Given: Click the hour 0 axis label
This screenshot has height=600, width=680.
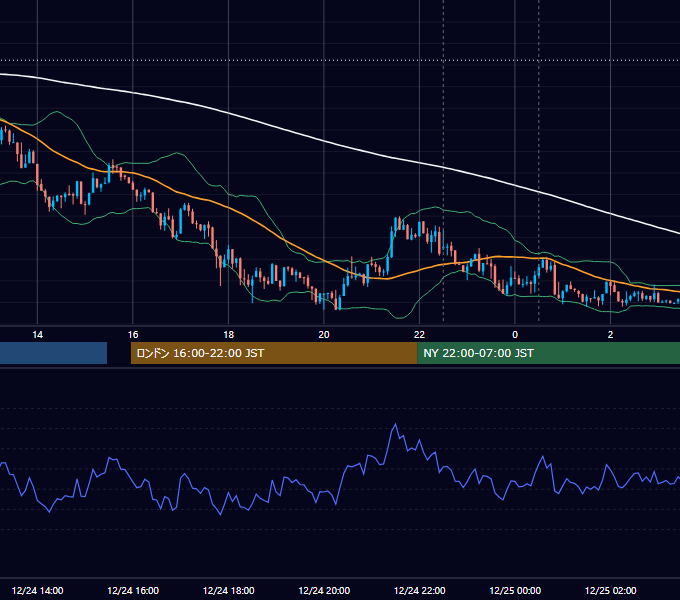Looking at the screenshot, I should [515, 334].
